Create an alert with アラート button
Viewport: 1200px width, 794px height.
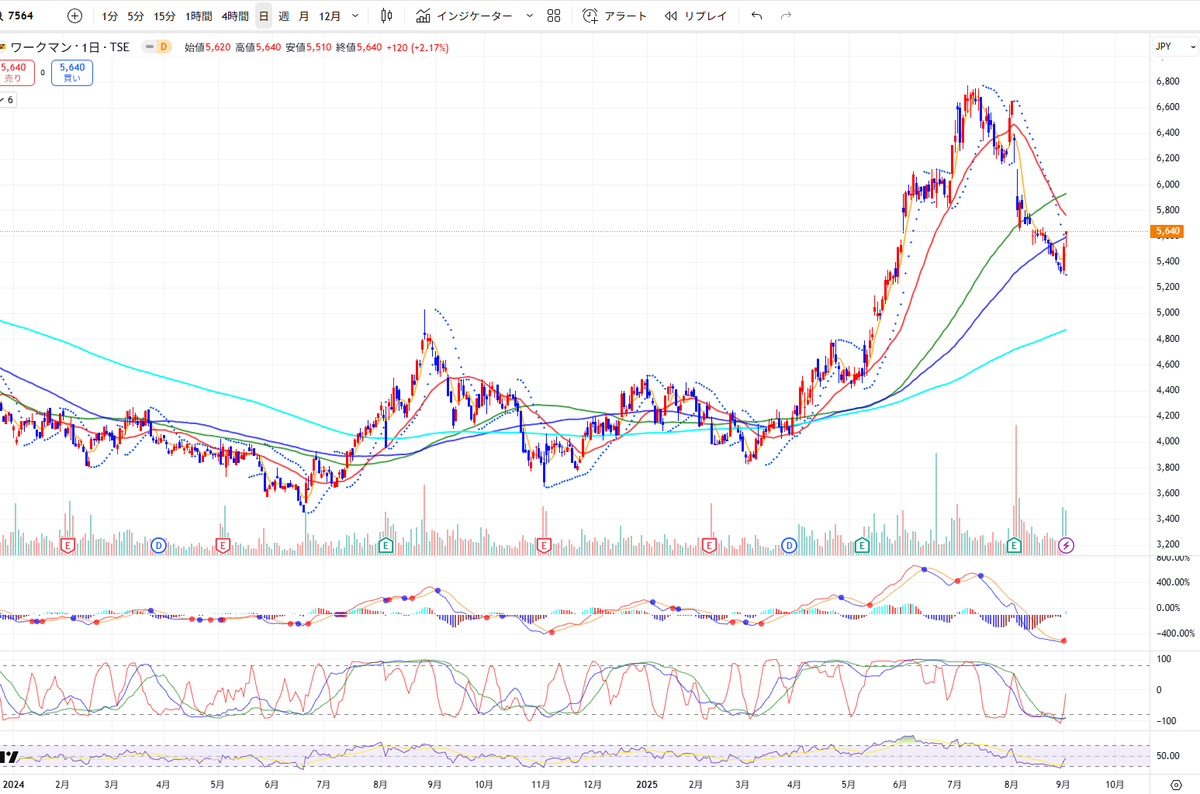[615, 16]
